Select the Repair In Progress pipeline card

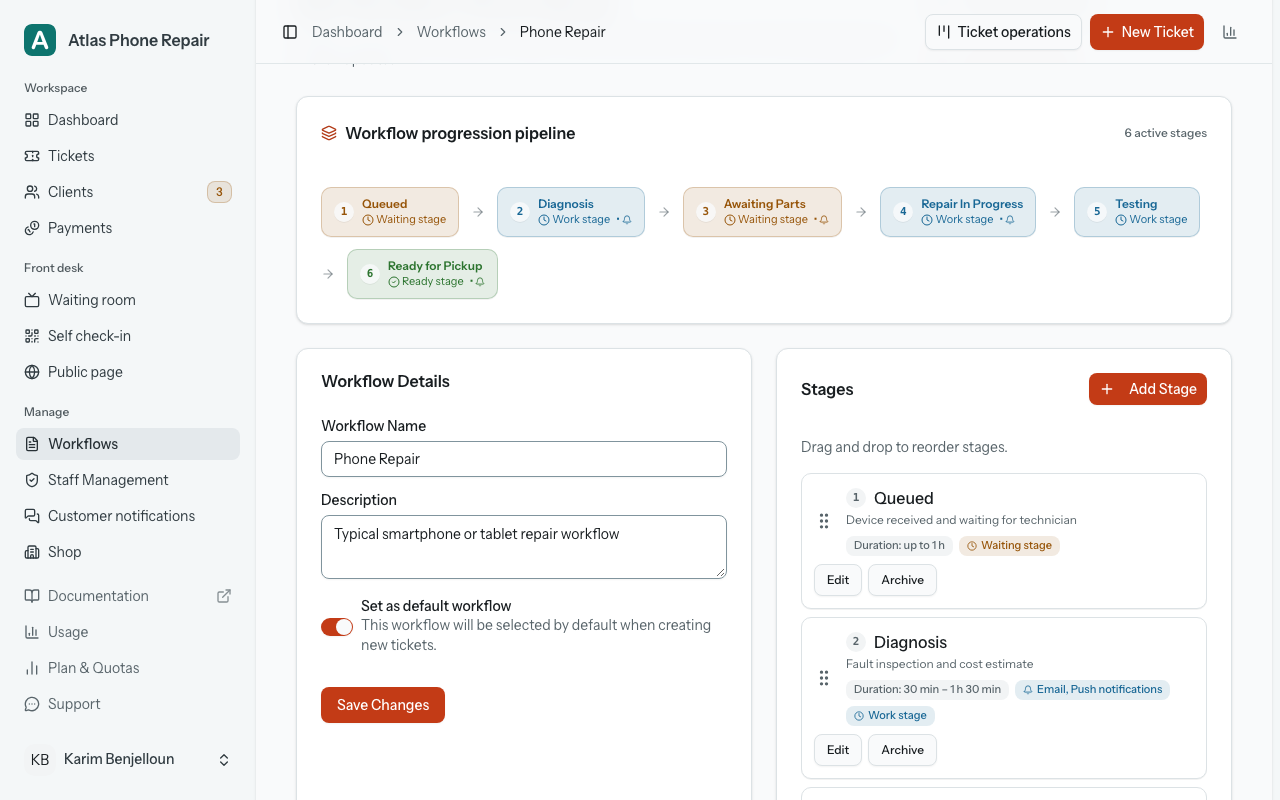click(958, 212)
